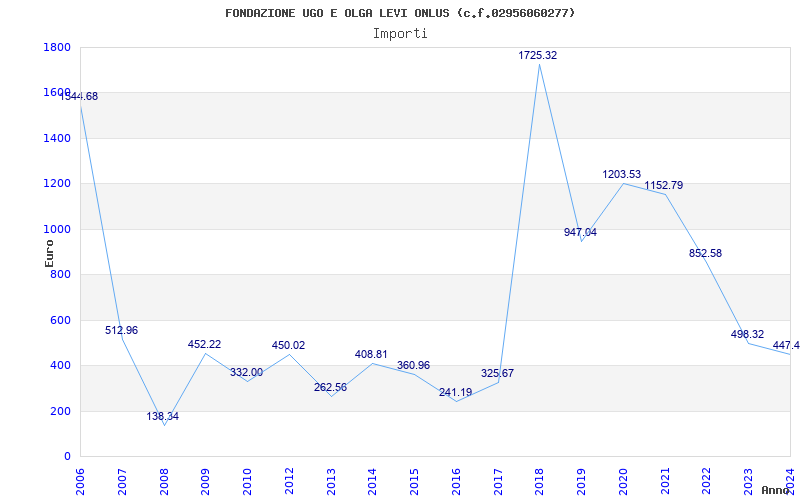Click the 2021 year label
Screen dimensions: 800x500
point(665,482)
